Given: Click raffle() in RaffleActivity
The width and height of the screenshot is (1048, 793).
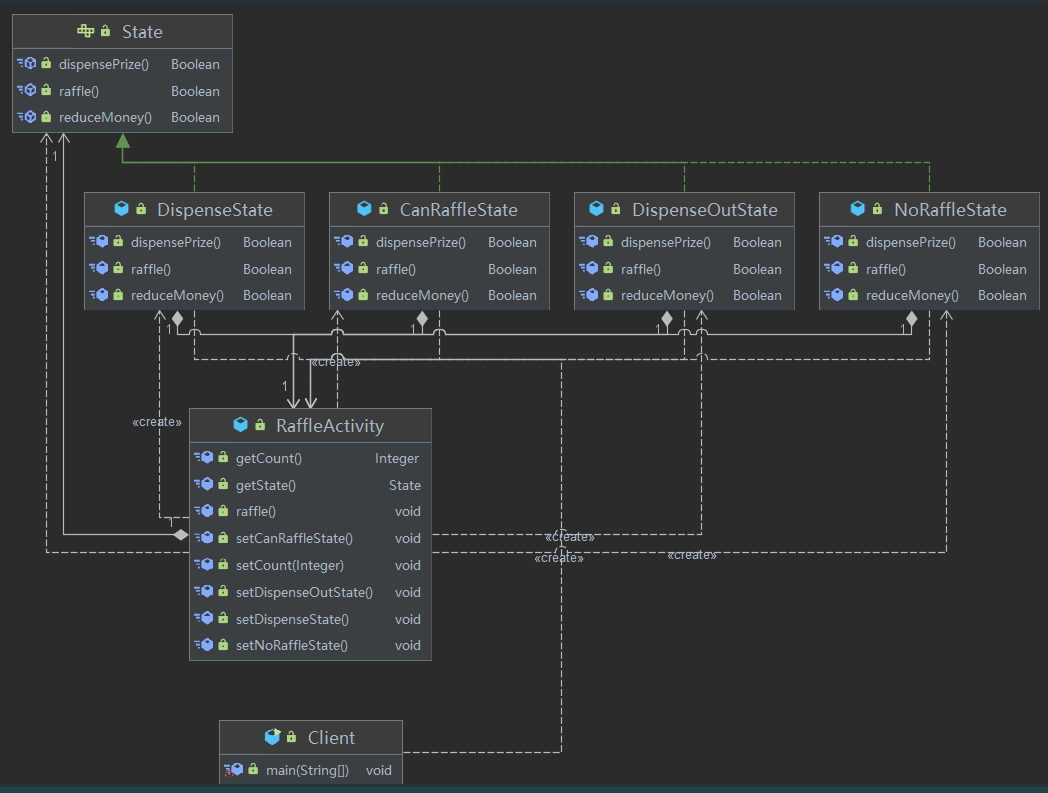Looking at the screenshot, I should tap(256, 512).
